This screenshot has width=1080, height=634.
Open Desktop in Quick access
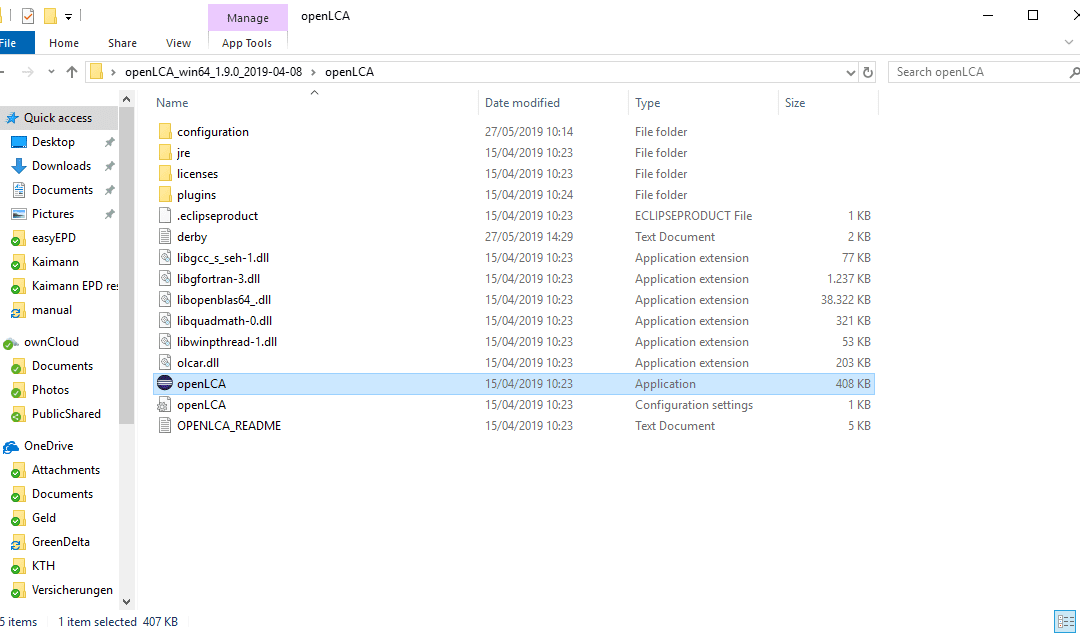click(x=53, y=142)
